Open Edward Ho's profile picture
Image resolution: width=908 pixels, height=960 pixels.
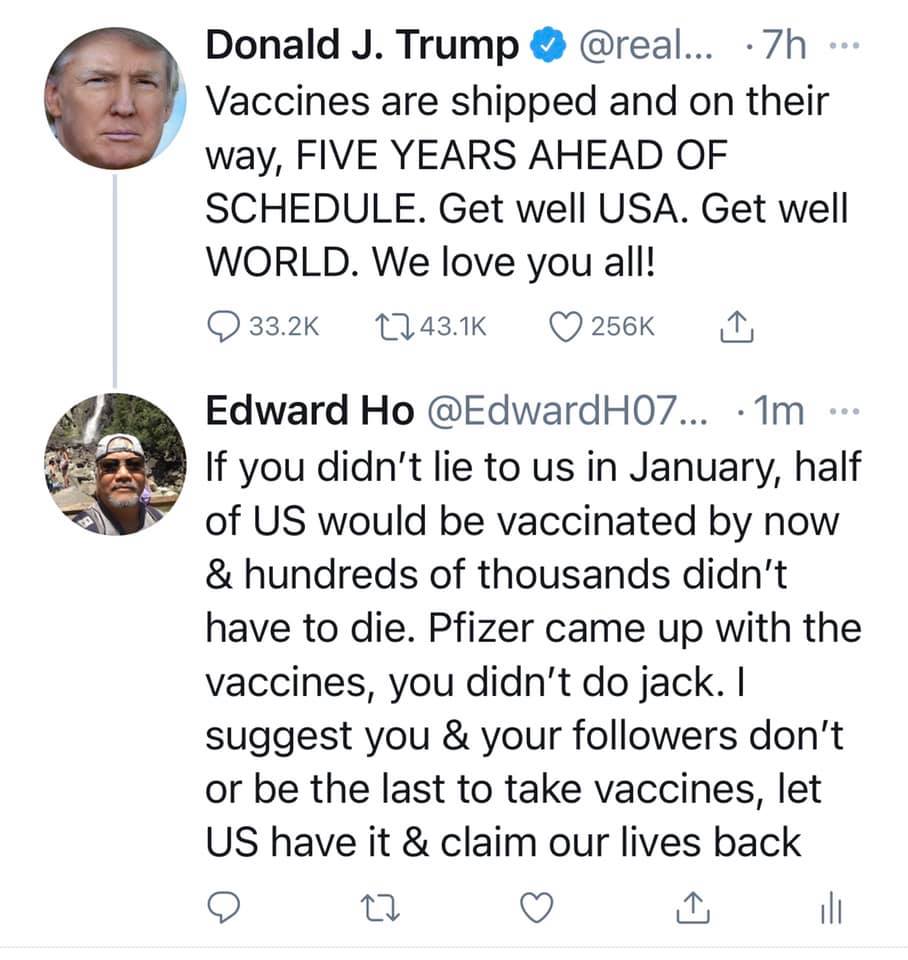115,465
